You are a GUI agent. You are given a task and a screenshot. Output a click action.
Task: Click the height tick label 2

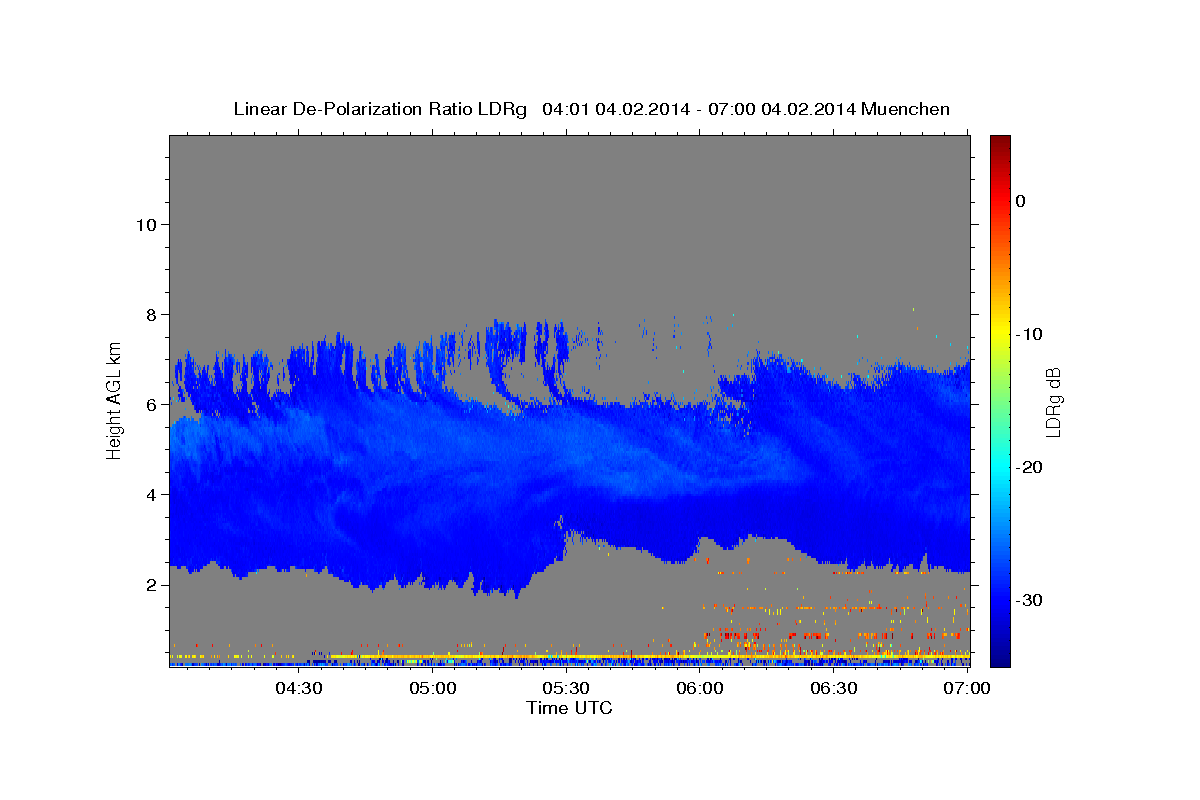pyautogui.click(x=150, y=584)
